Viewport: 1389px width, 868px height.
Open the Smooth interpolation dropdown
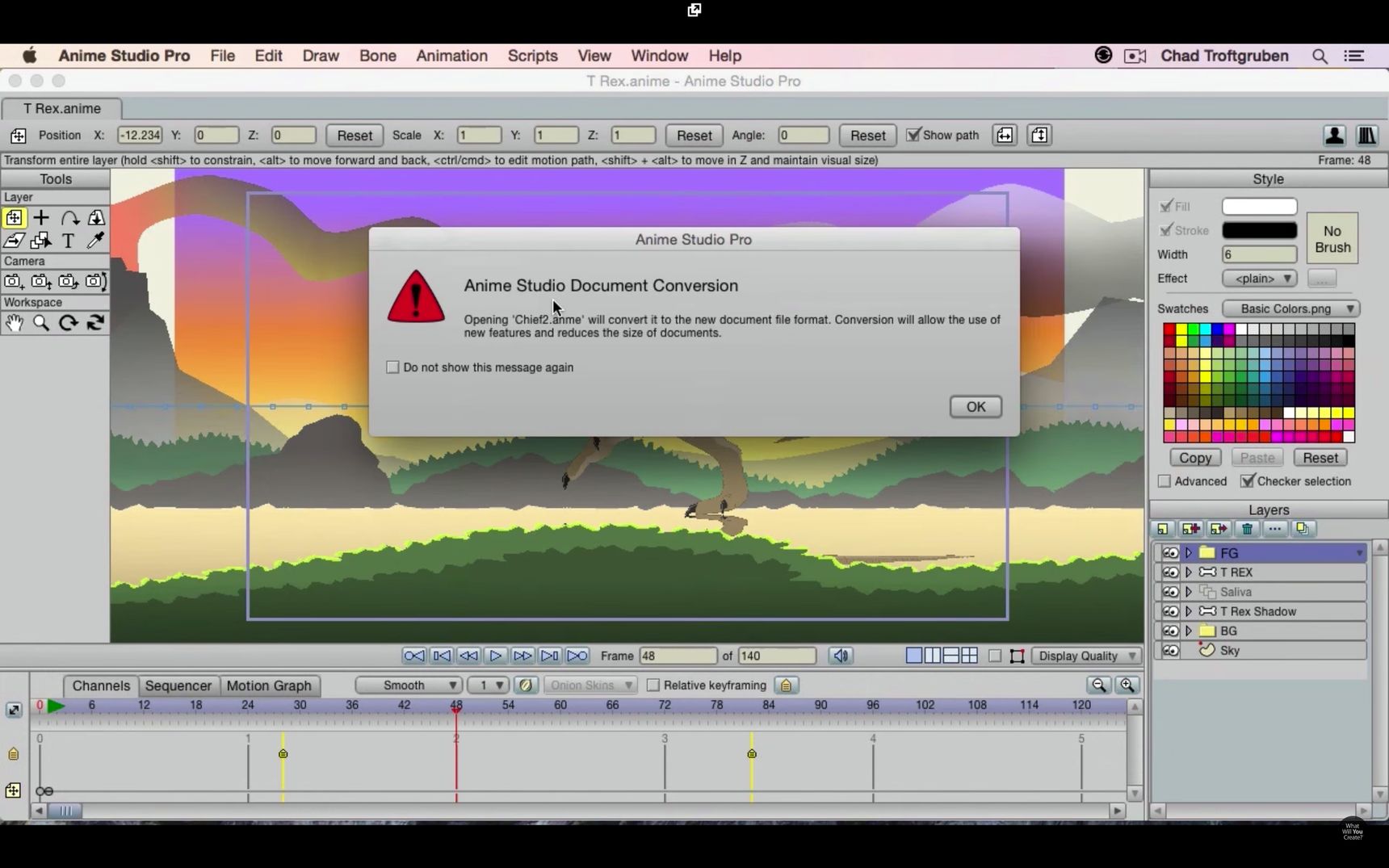409,686
